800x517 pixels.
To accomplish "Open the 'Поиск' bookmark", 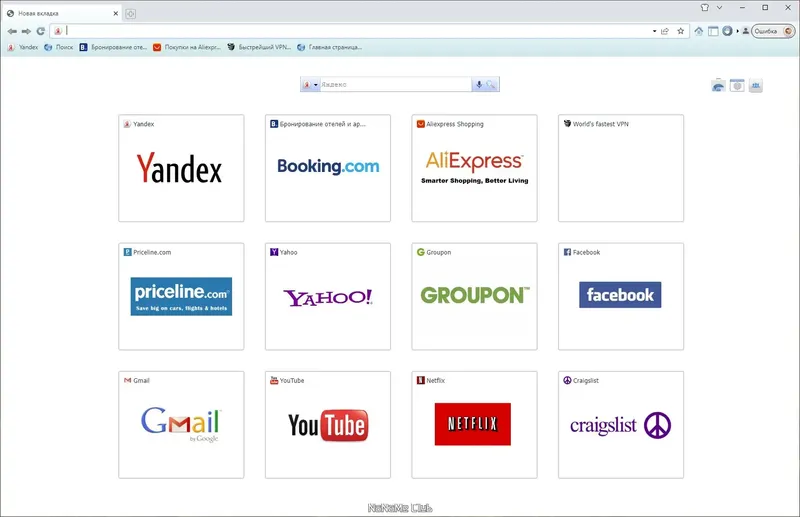I will [x=59, y=47].
